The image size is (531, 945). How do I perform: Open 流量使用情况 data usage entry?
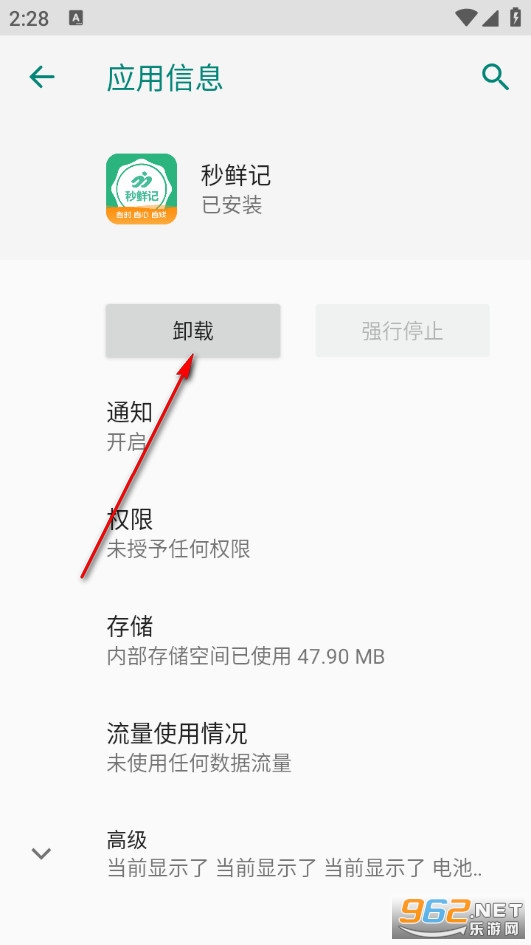click(265, 748)
